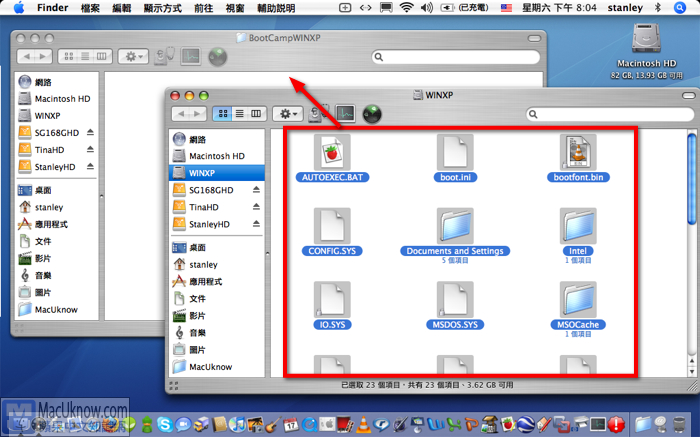This screenshot has width=700, height=437.
Task: Click the globe icon in BootCampWINXP toolbar
Action: [x=218, y=57]
